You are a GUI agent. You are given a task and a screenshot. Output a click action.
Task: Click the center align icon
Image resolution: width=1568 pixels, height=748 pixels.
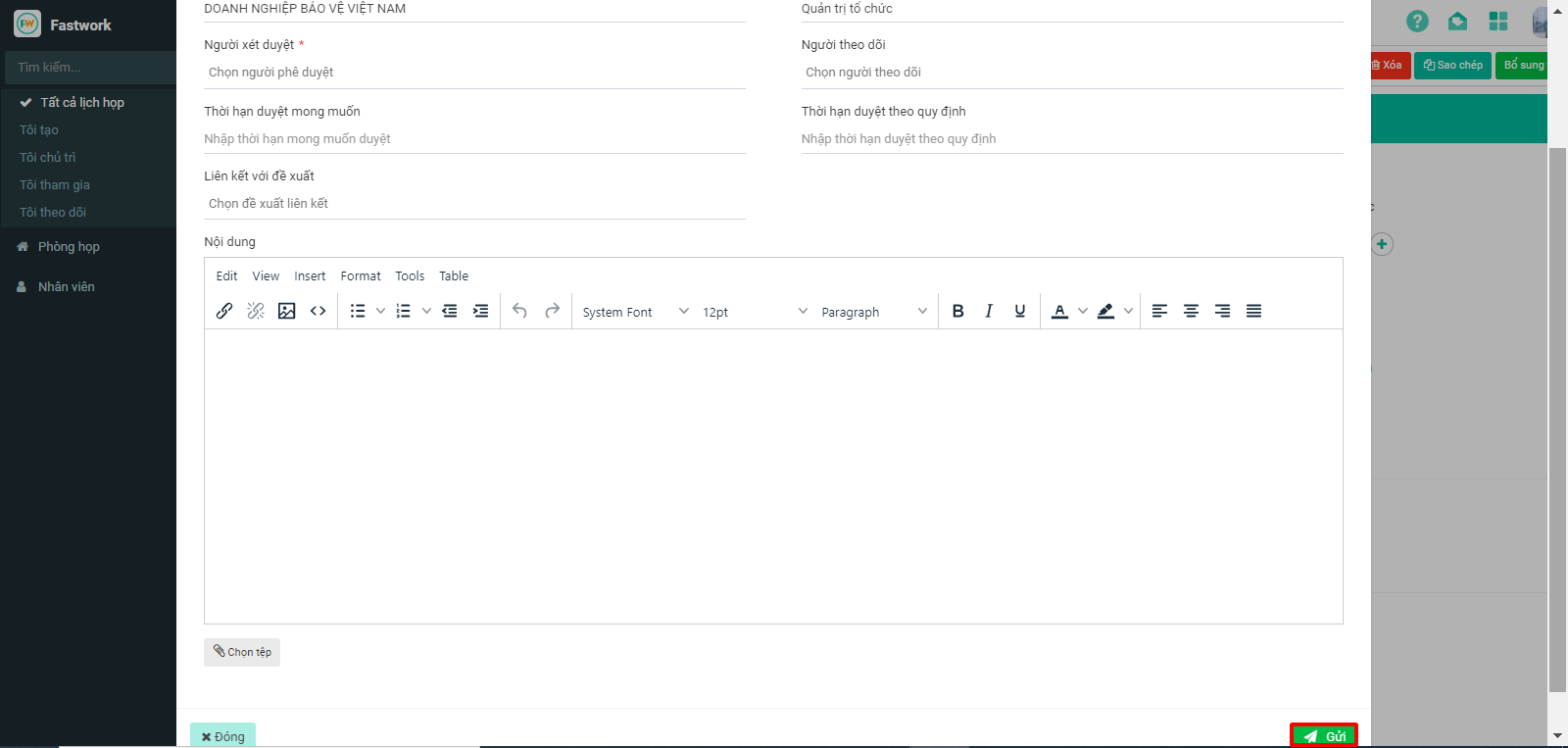pos(1191,311)
